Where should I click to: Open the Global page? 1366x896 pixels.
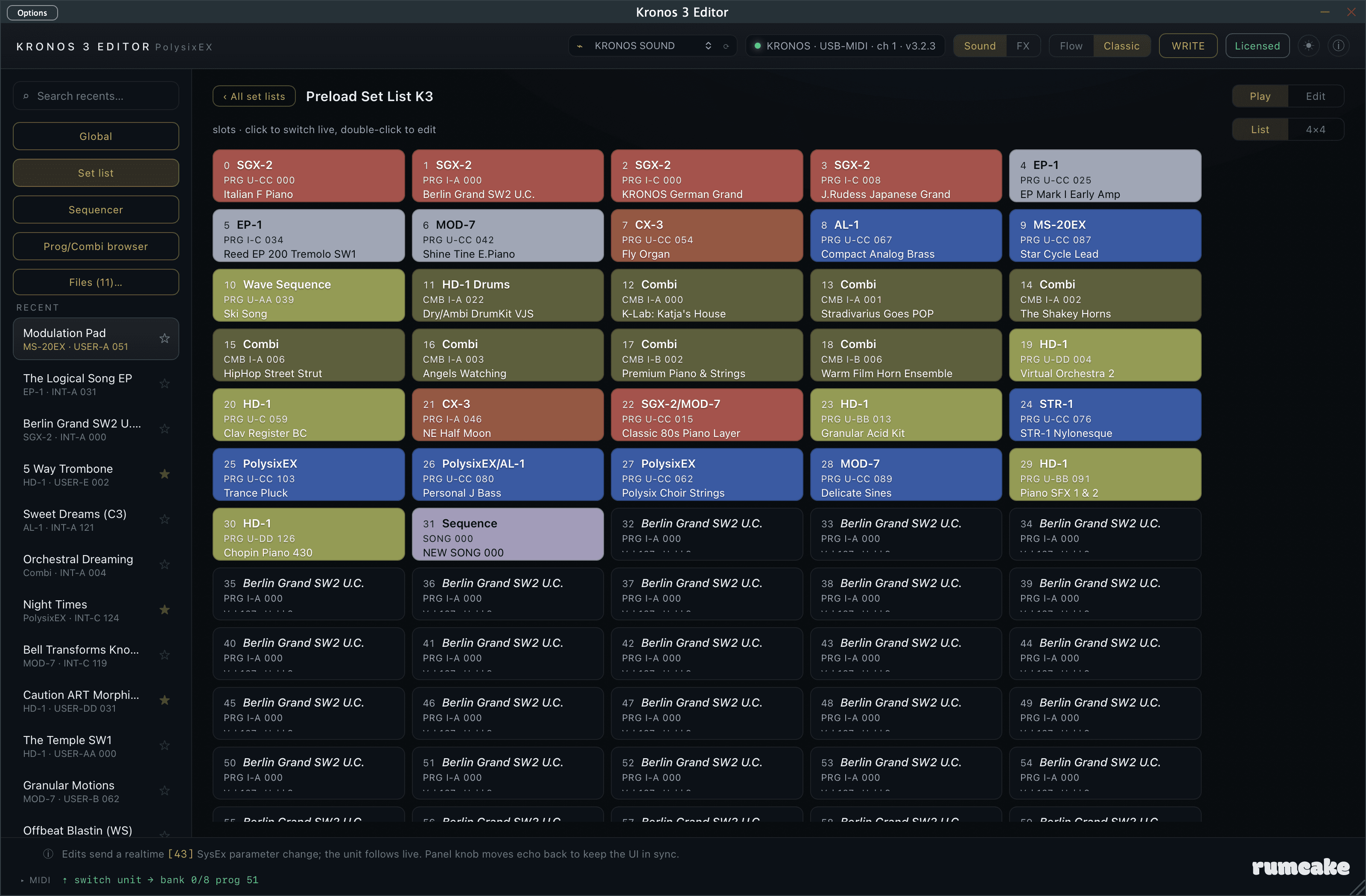click(96, 137)
